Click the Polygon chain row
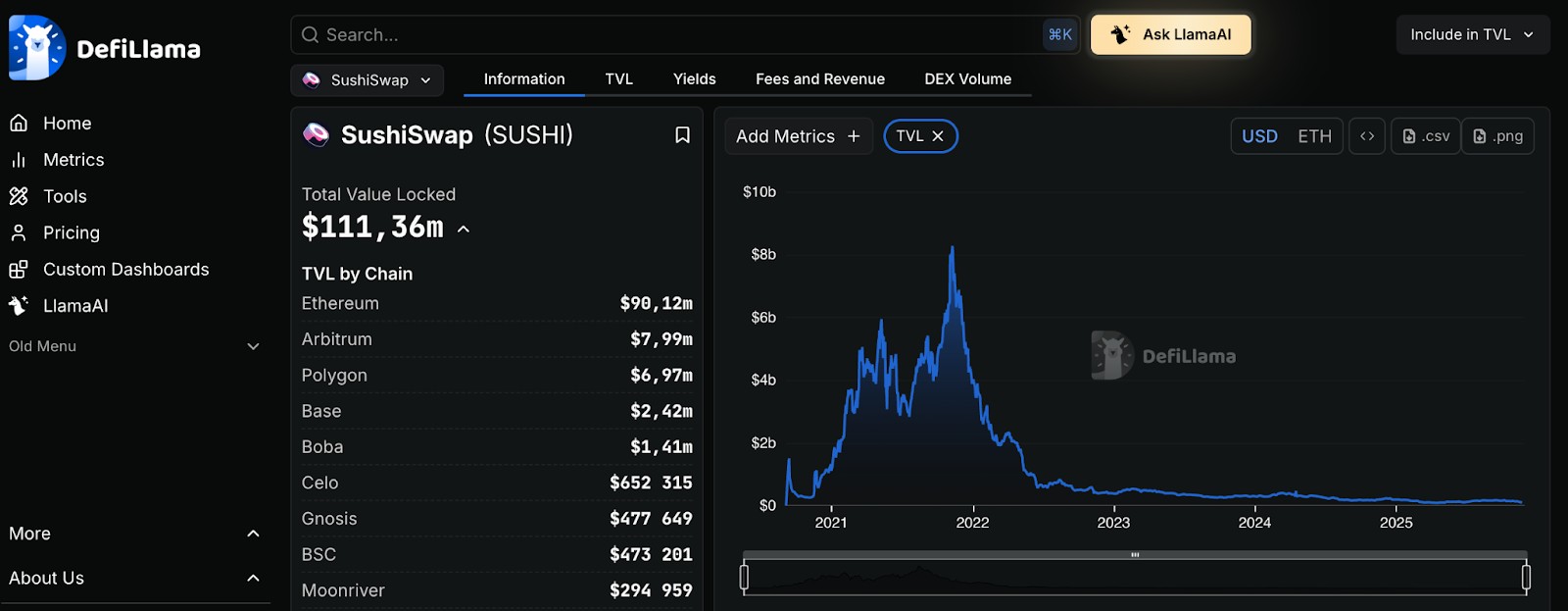Screen dimensions: 1568x611 (x=497, y=376)
